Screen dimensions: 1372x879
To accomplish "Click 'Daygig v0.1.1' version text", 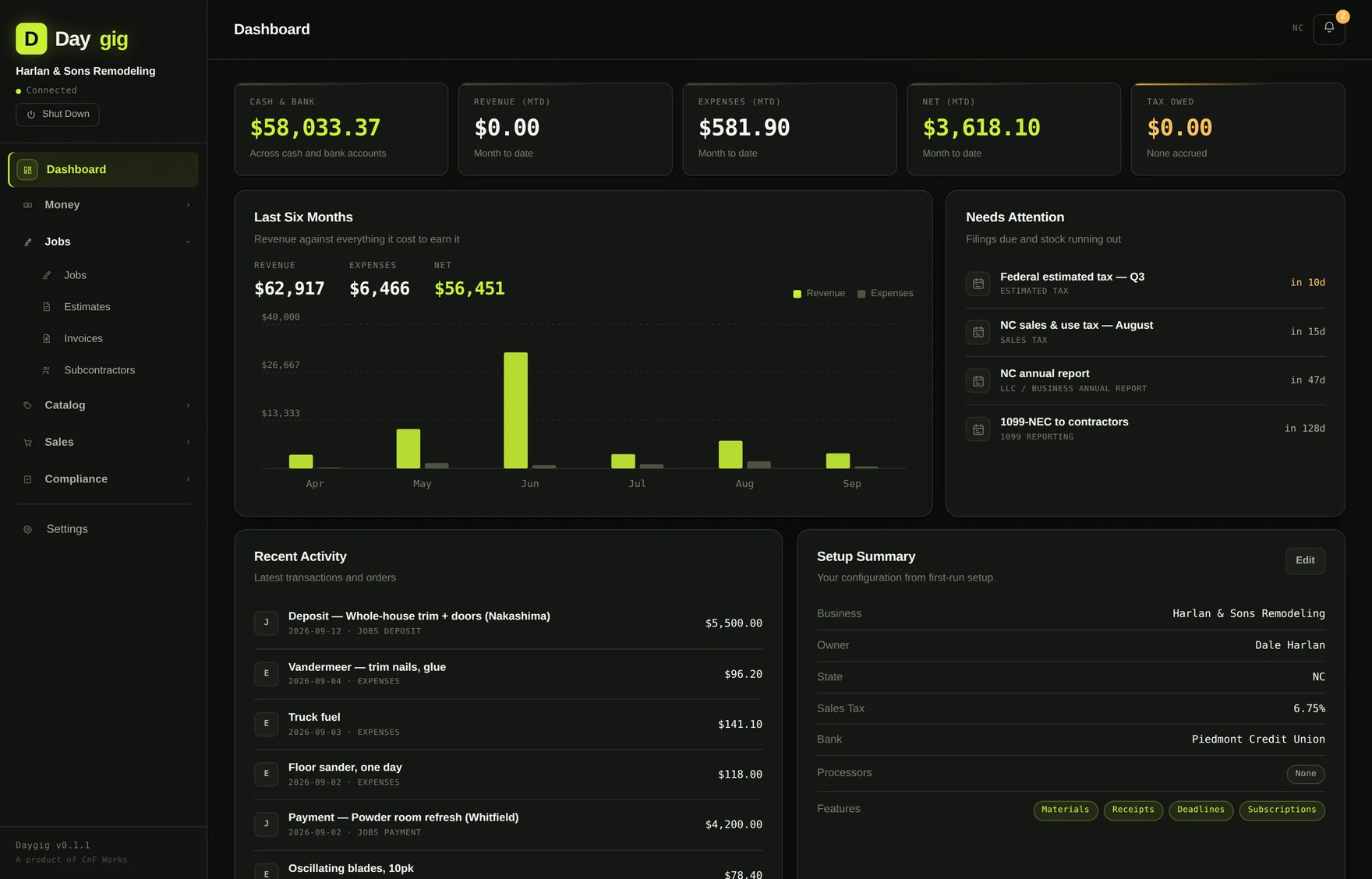I will (53, 845).
